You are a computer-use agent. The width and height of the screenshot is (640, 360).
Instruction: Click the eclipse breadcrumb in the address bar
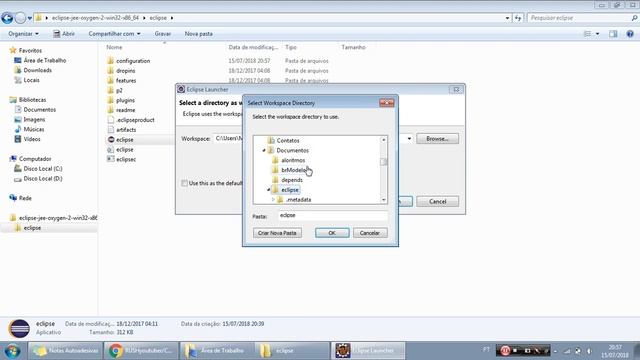tap(158, 18)
